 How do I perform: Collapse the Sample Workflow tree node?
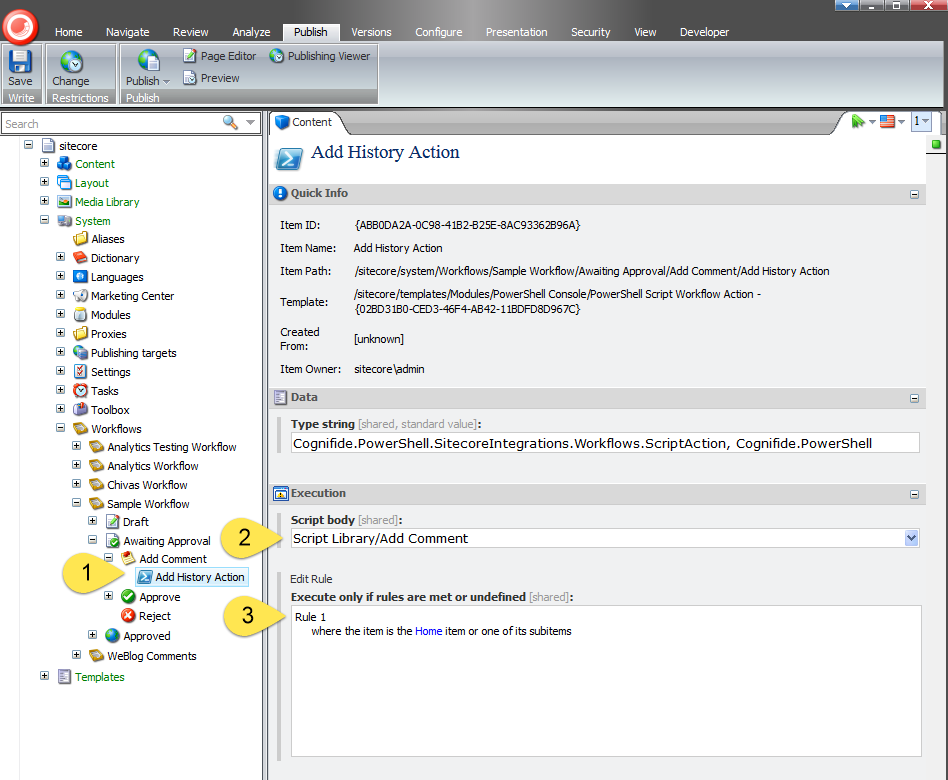point(76,503)
